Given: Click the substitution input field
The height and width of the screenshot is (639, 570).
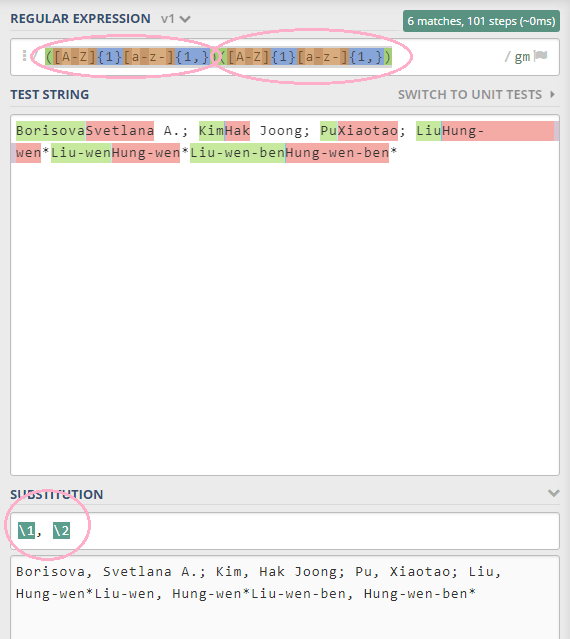Looking at the screenshot, I should tap(285, 531).
